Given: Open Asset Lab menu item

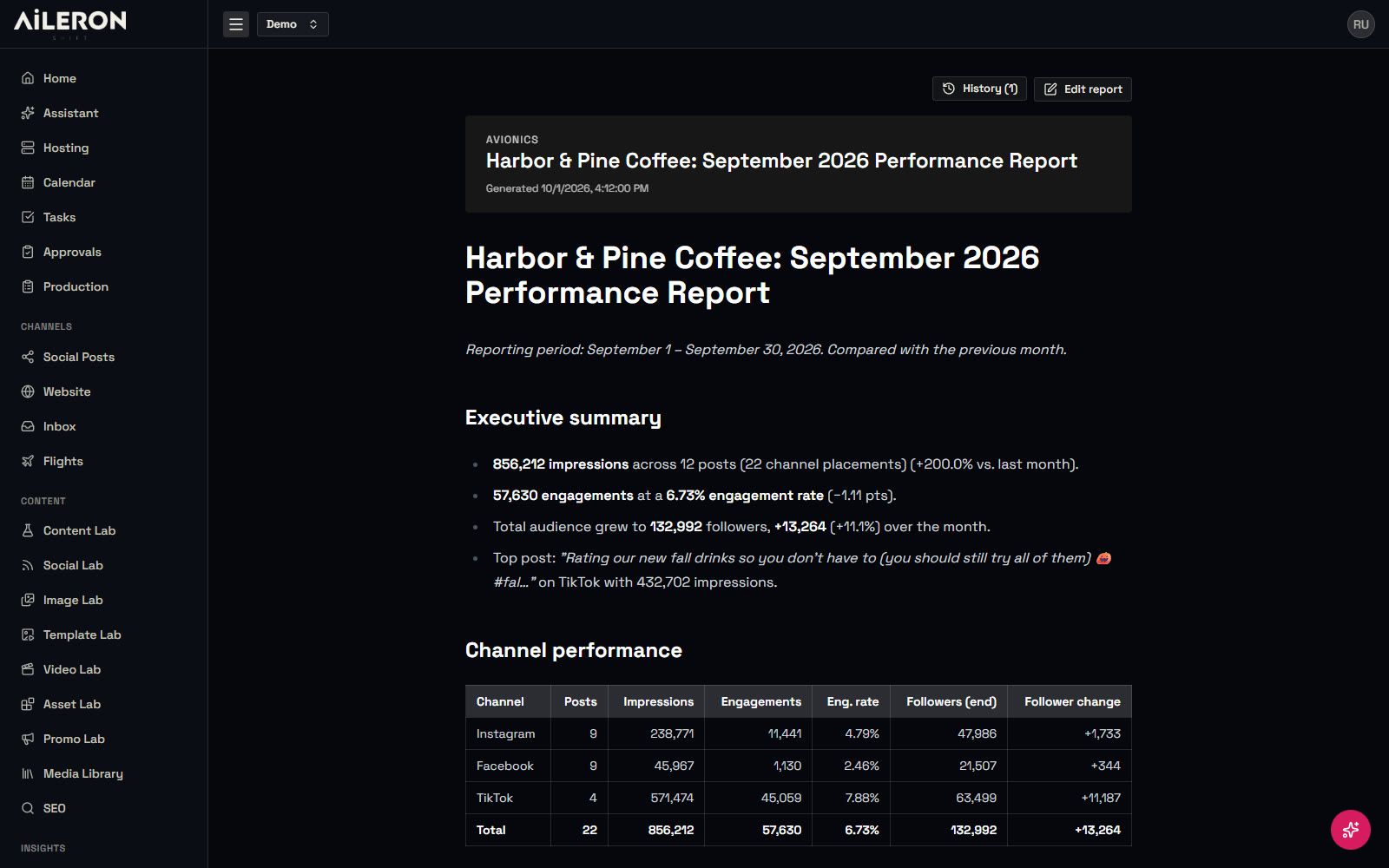Looking at the screenshot, I should pos(71,704).
